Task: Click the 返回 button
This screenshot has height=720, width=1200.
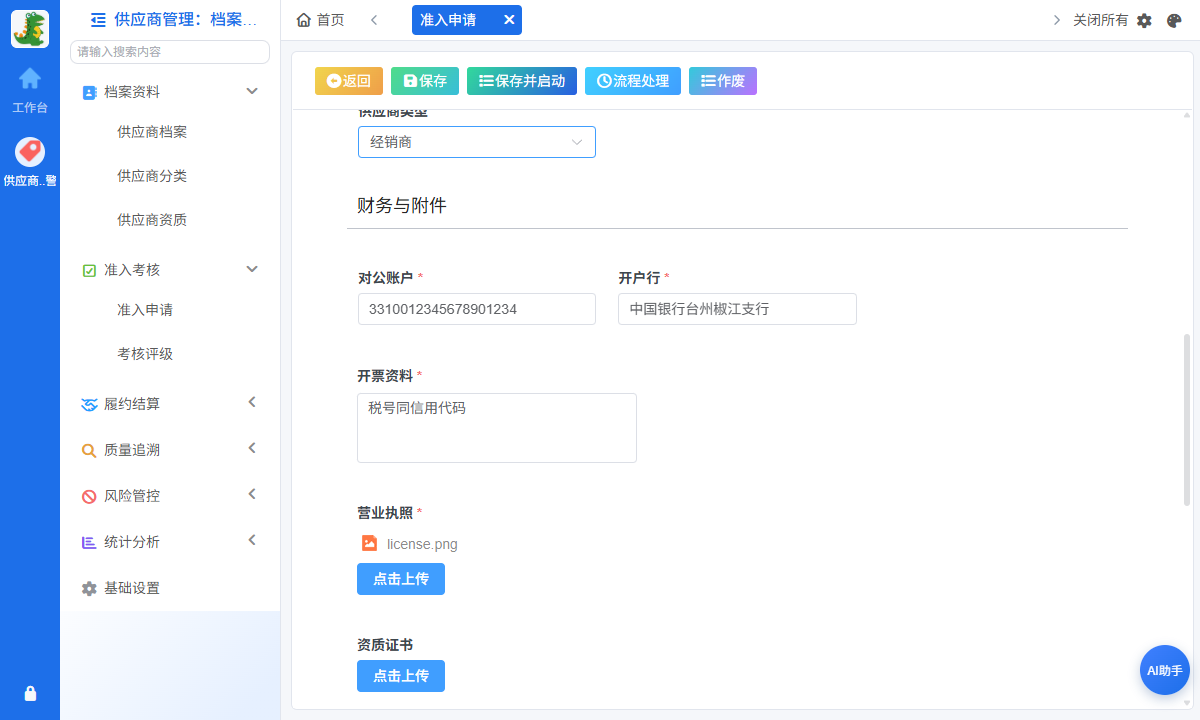Action: (x=349, y=81)
